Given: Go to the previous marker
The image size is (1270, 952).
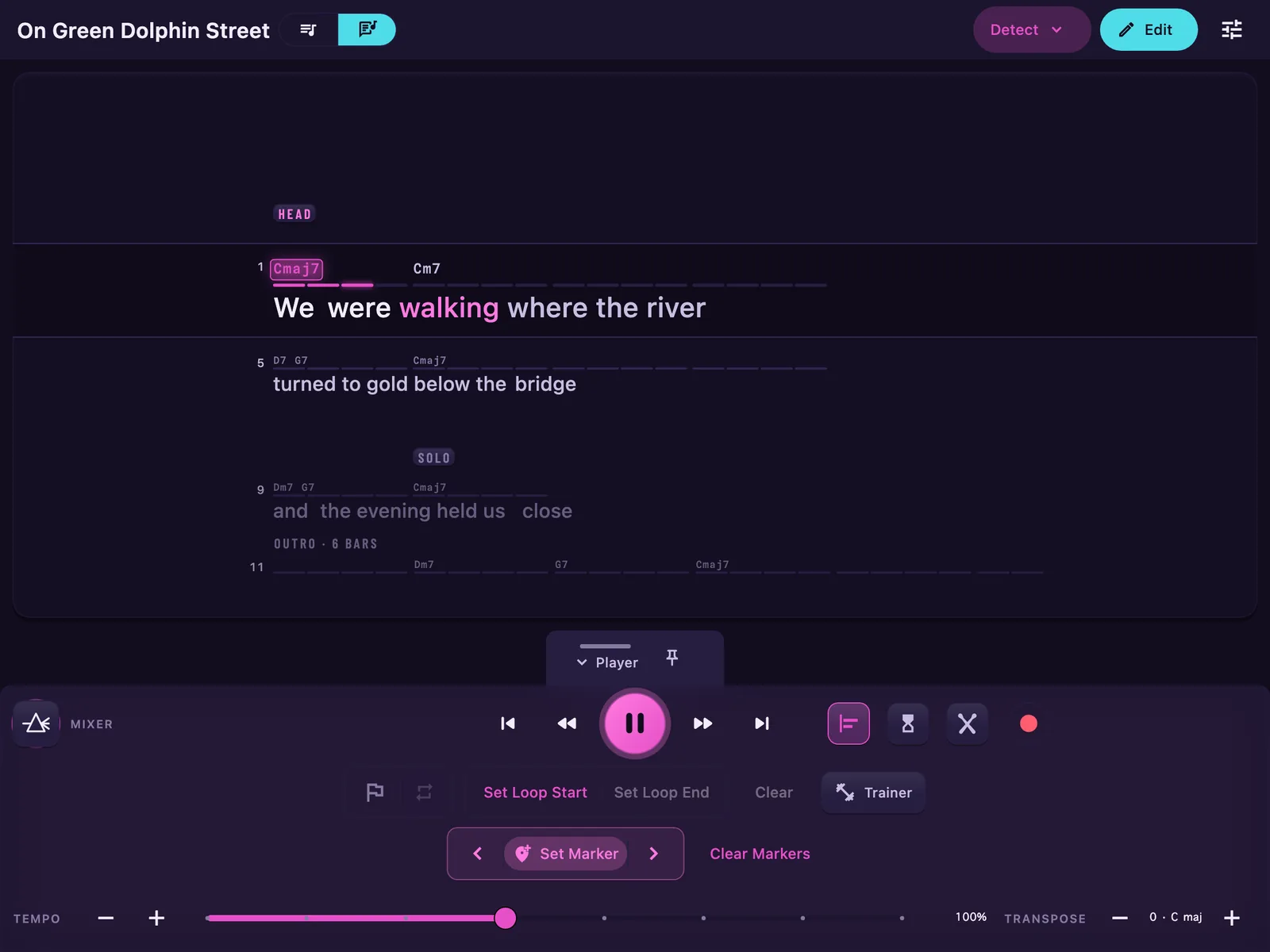Looking at the screenshot, I should (477, 854).
